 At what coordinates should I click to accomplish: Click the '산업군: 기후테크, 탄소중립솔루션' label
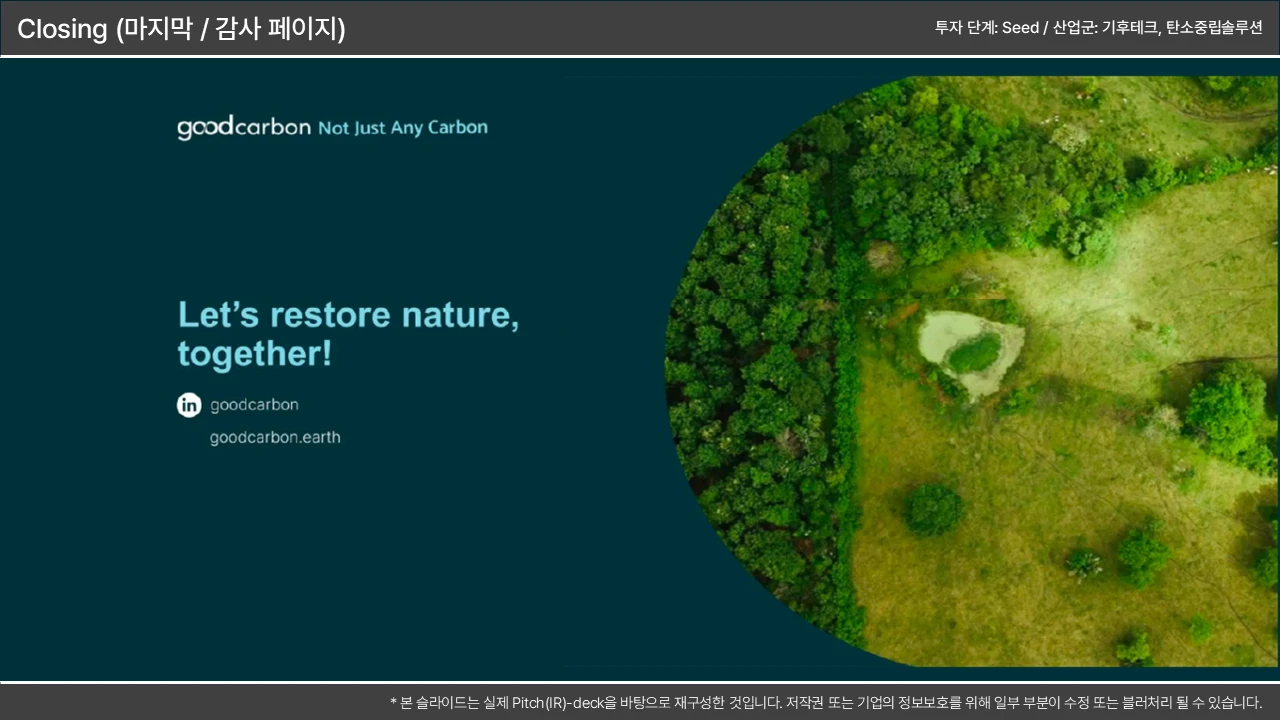(1157, 28)
